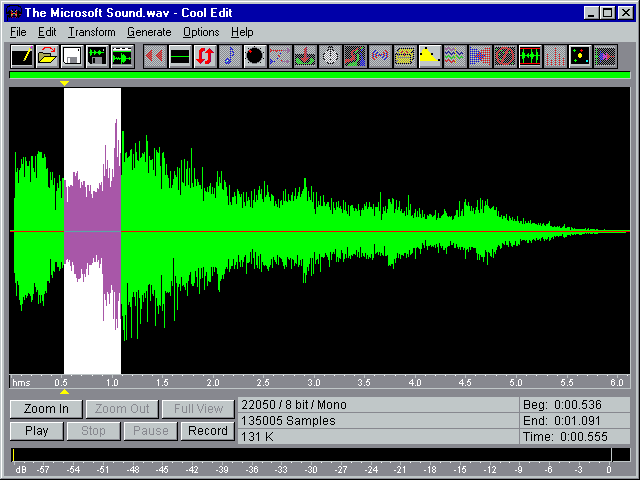Play the audio with Play button
Image resolution: width=640 pixels, height=480 pixels.
(x=37, y=431)
